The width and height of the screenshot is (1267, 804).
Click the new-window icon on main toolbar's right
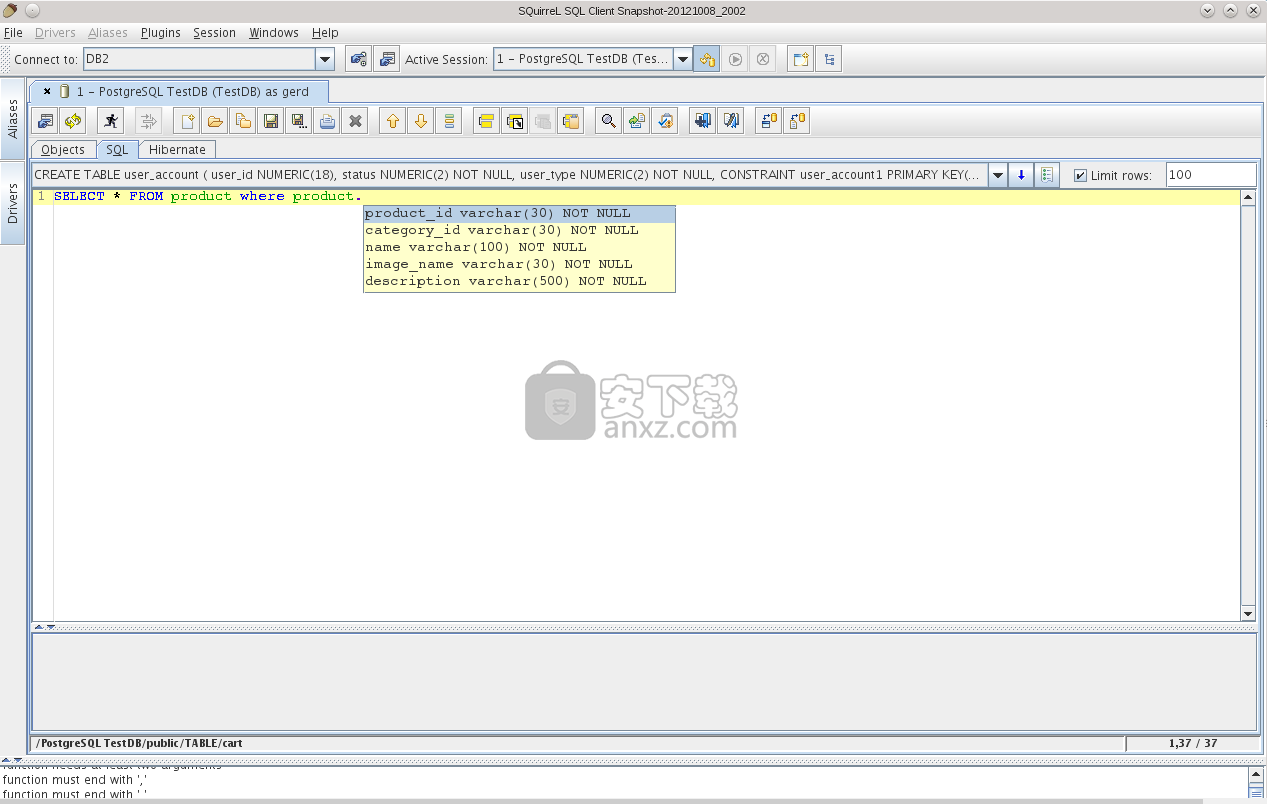801,59
